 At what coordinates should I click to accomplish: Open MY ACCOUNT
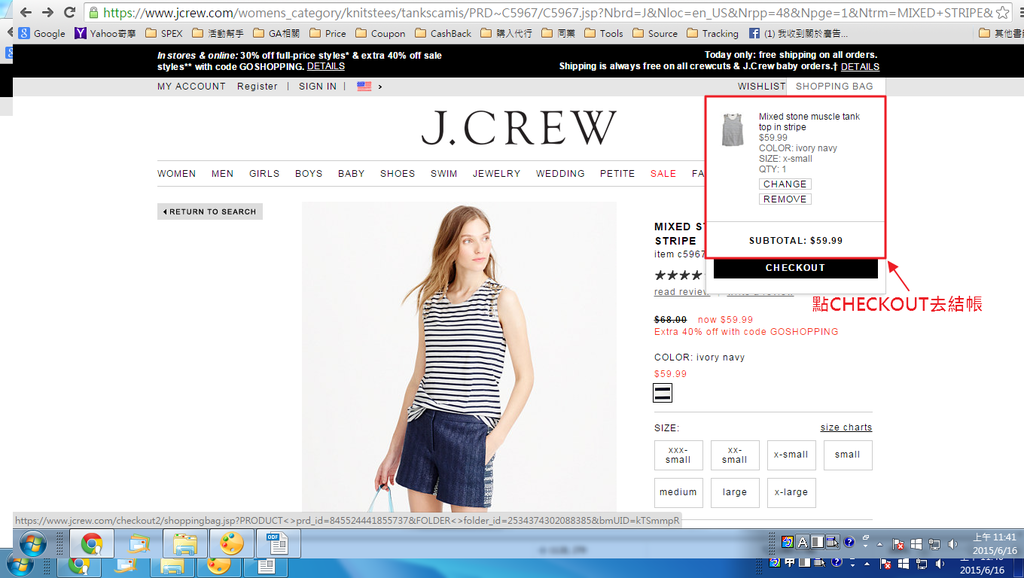point(191,86)
